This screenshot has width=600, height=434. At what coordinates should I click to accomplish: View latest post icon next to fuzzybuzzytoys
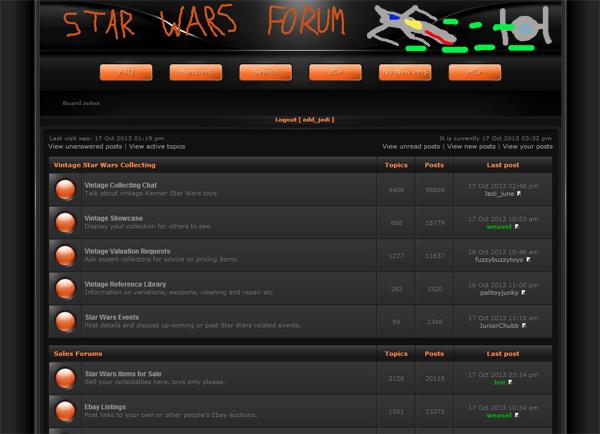(x=528, y=259)
